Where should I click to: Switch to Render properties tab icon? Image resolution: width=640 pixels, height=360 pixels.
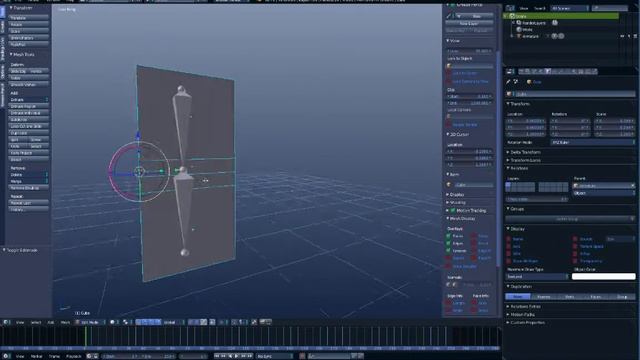tap(521, 71)
